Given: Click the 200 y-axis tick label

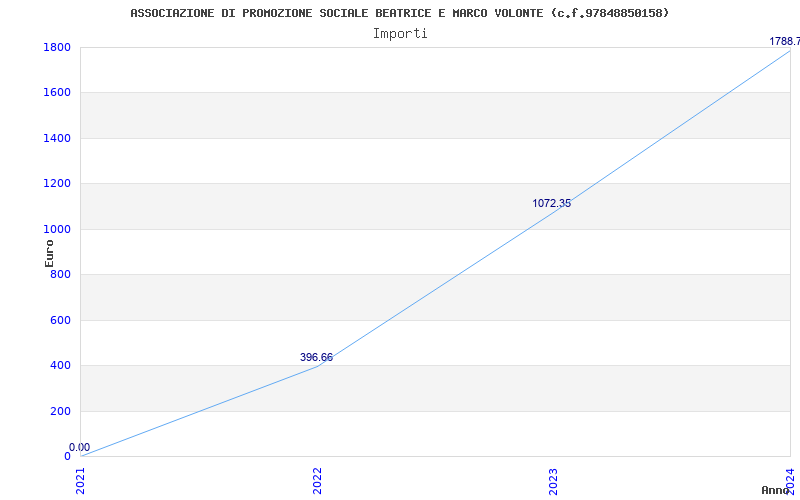Looking at the screenshot, I should pos(61,411).
